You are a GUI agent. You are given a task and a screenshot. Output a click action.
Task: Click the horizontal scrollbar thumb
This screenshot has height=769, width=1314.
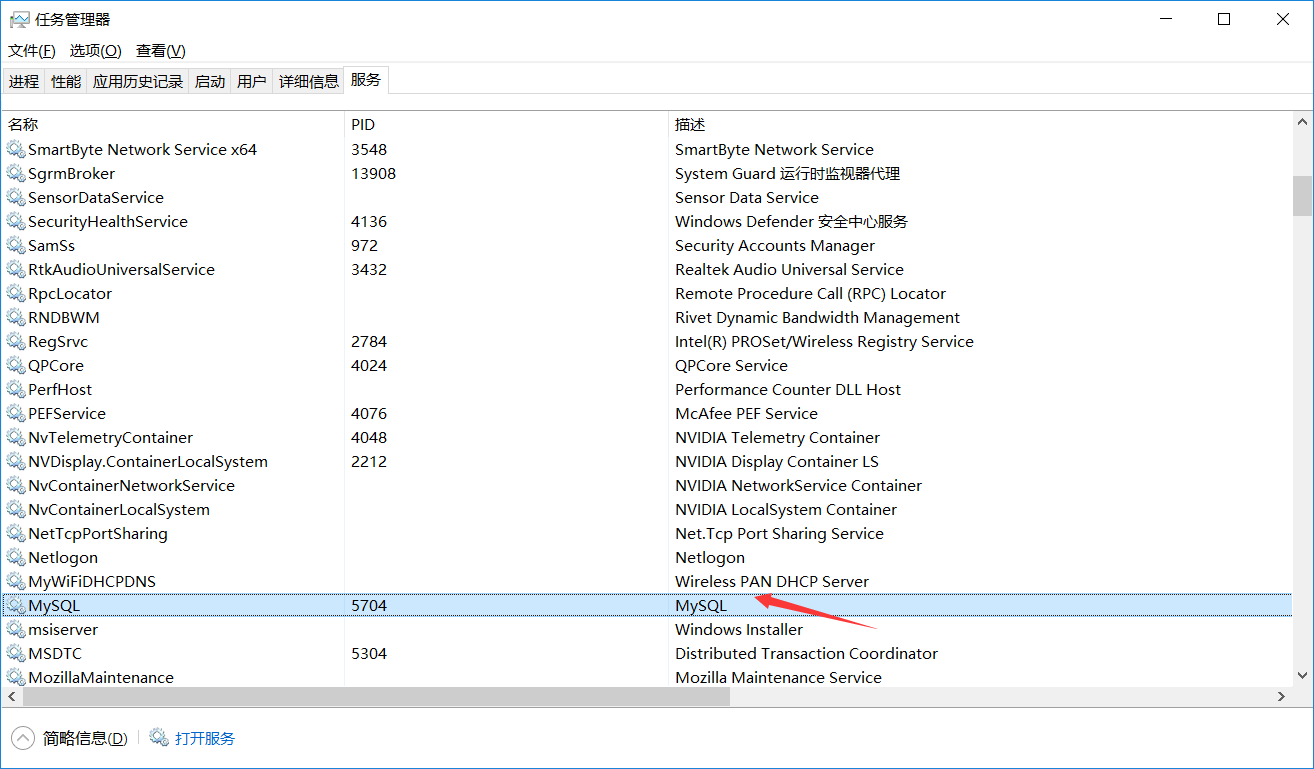tap(375, 696)
